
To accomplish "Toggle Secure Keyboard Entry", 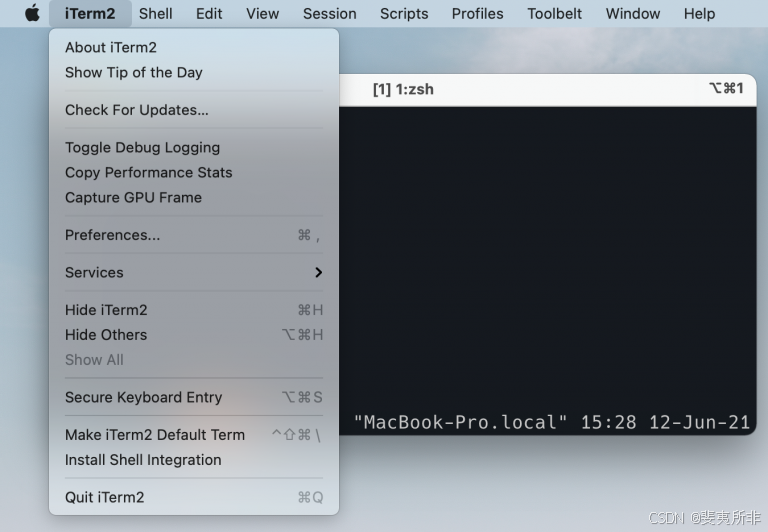I will pyautogui.click(x=194, y=397).
